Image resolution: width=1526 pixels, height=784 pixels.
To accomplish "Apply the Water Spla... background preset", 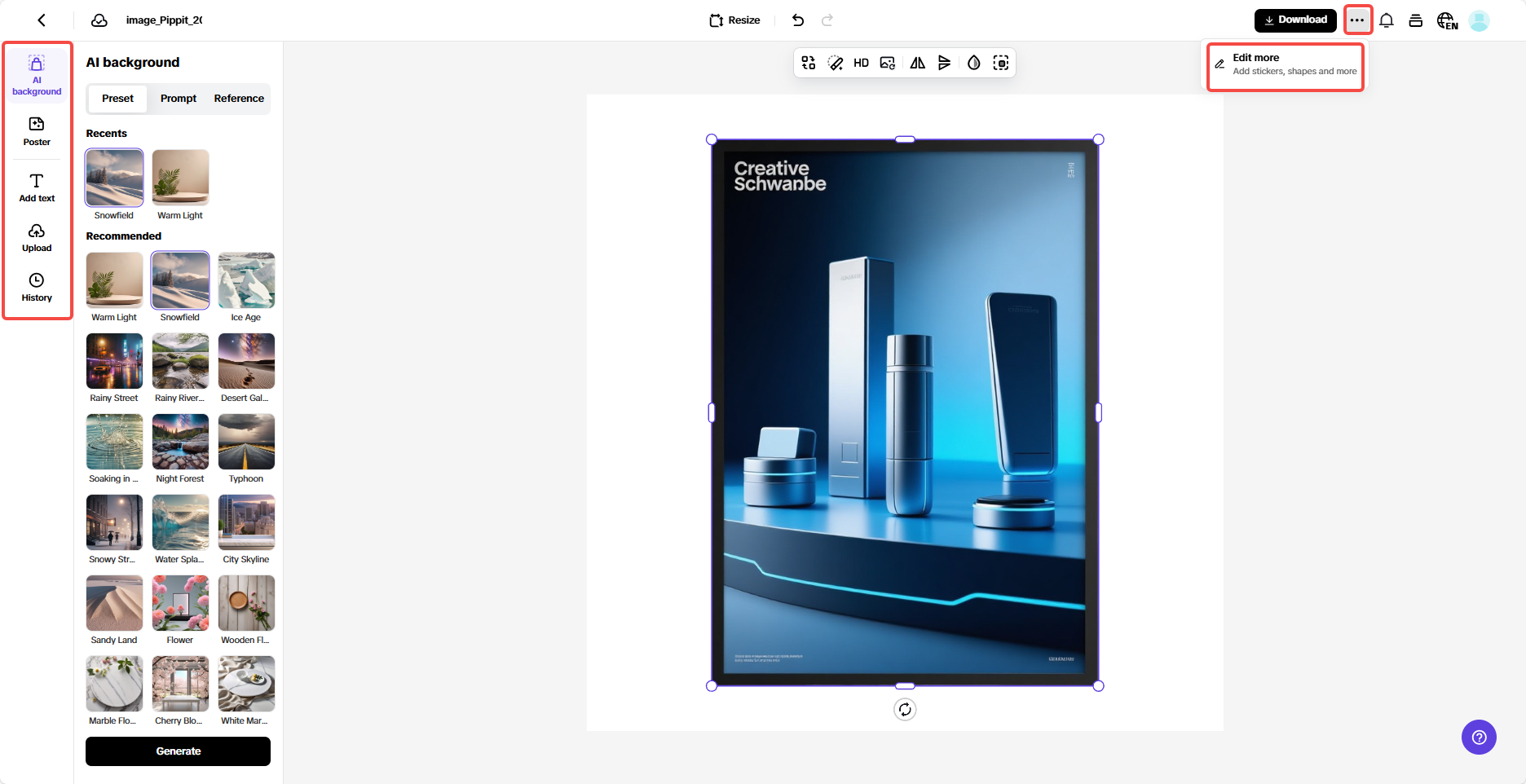I will [180, 522].
